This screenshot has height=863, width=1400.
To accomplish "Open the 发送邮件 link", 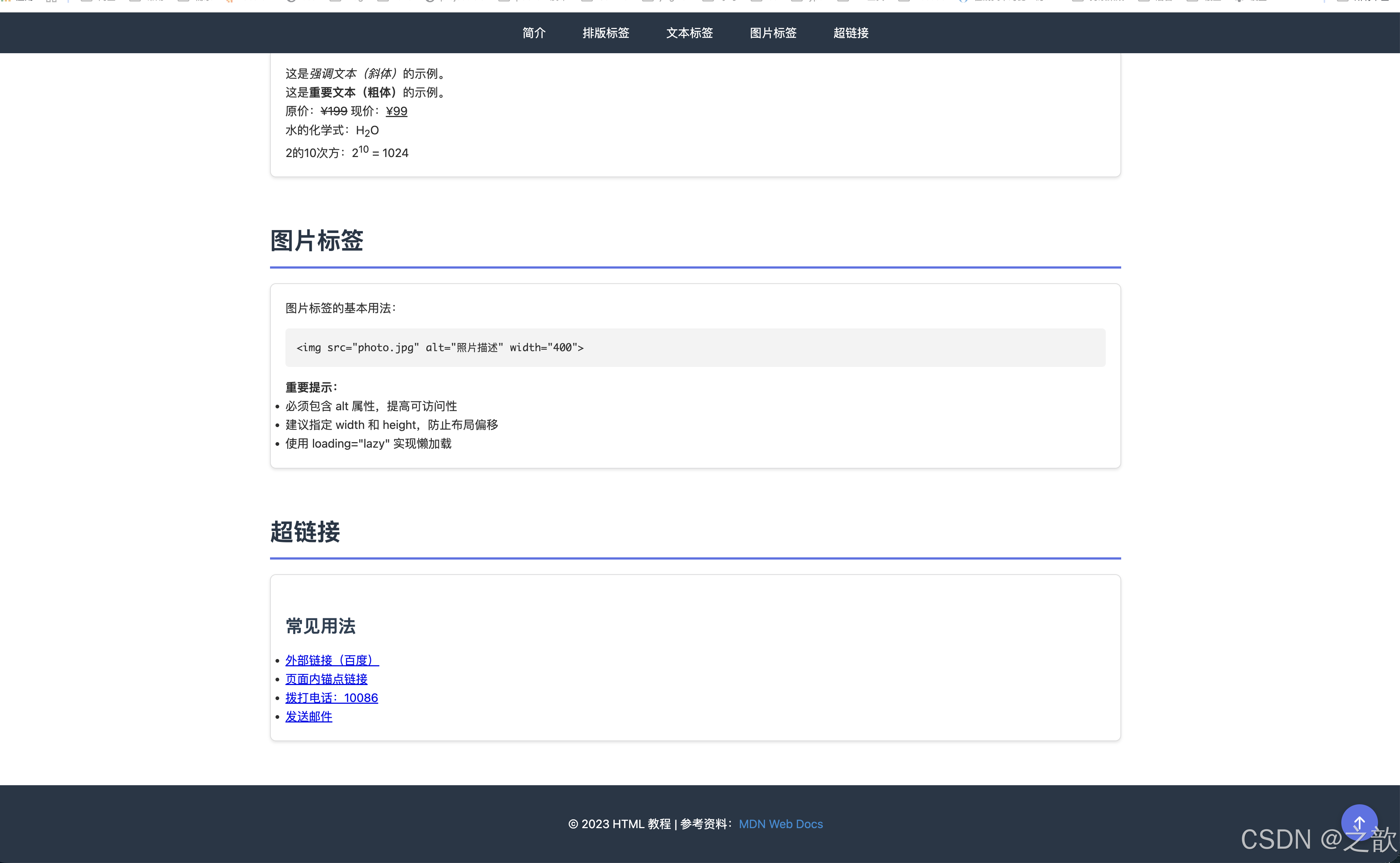I will click(x=308, y=717).
